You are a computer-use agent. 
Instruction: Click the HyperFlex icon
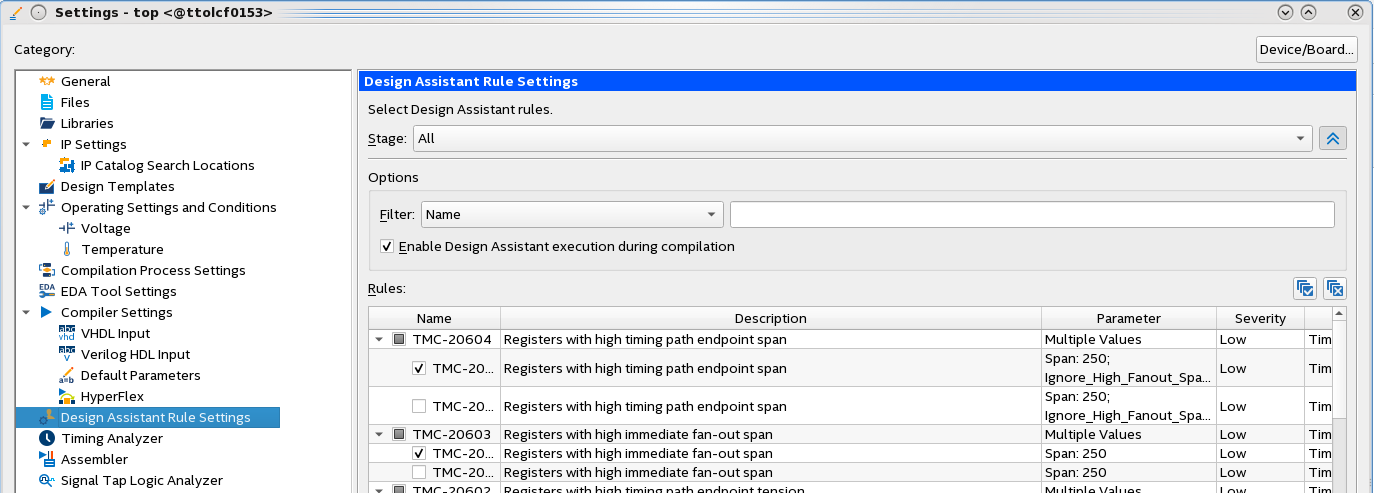click(67, 396)
